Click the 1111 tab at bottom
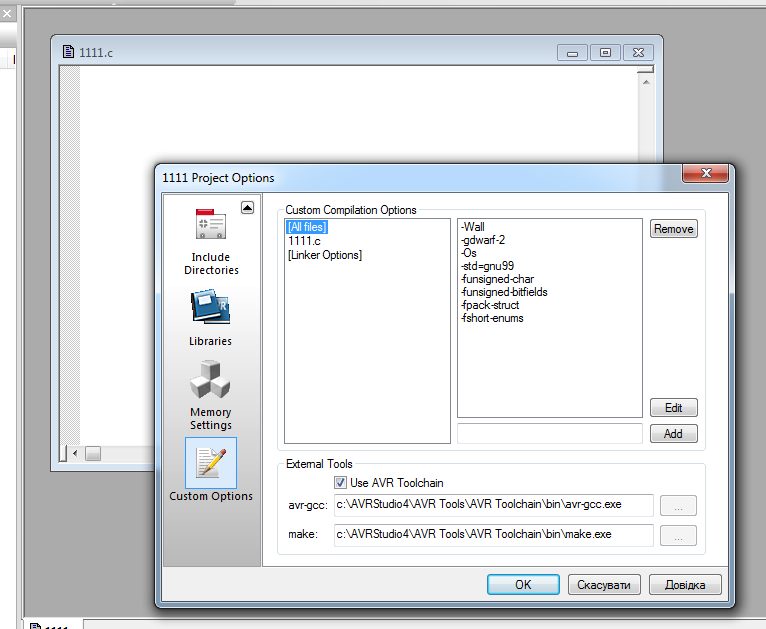Viewport: 766px width, 629px height. click(x=51, y=625)
